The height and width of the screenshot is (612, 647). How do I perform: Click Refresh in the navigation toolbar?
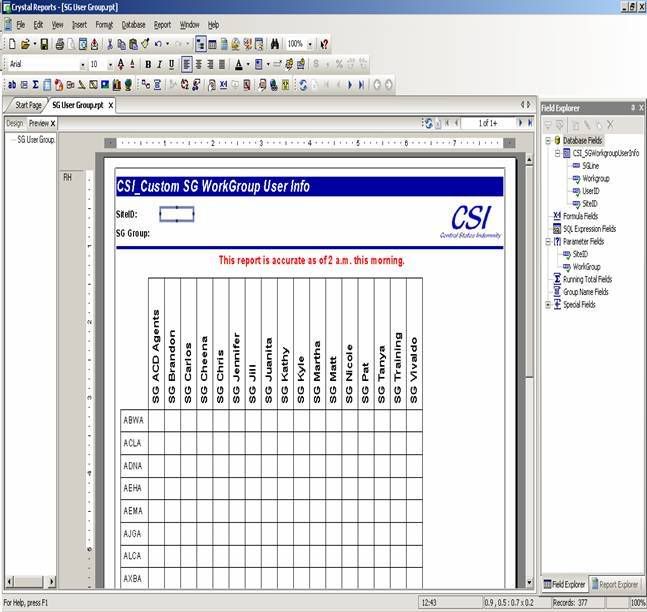pos(303,85)
